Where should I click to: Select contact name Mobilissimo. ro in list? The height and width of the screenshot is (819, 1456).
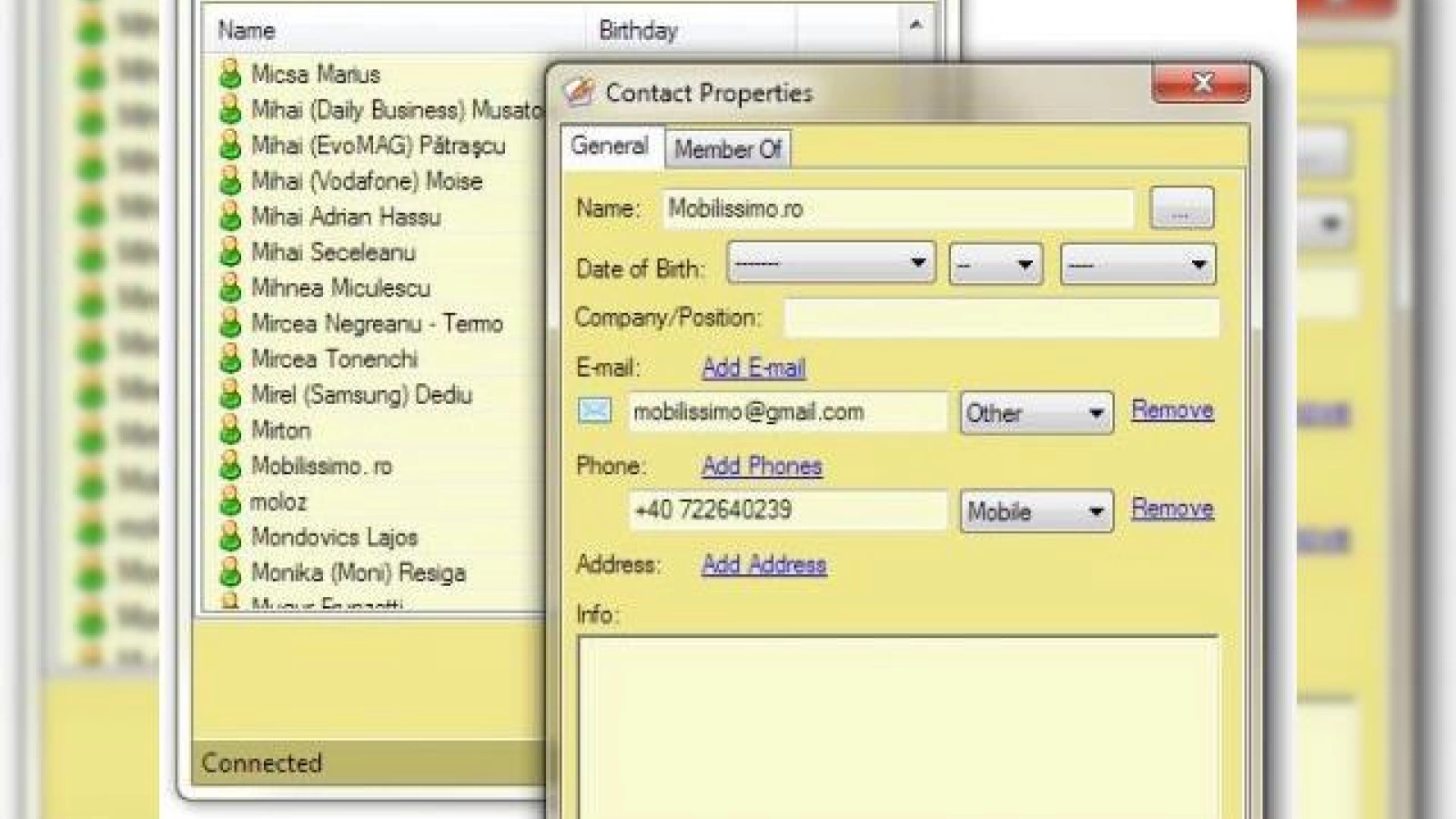pyautogui.click(x=321, y=466)
